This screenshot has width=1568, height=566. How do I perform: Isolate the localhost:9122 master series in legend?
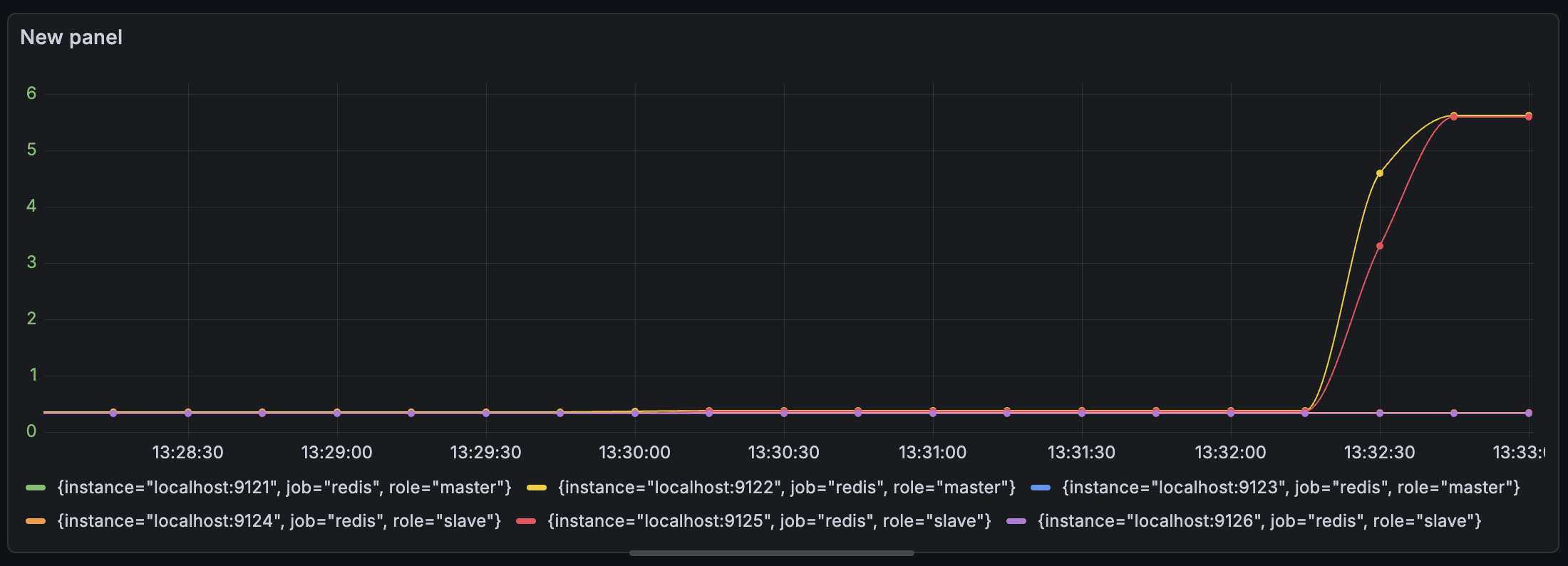click(786, 488)
